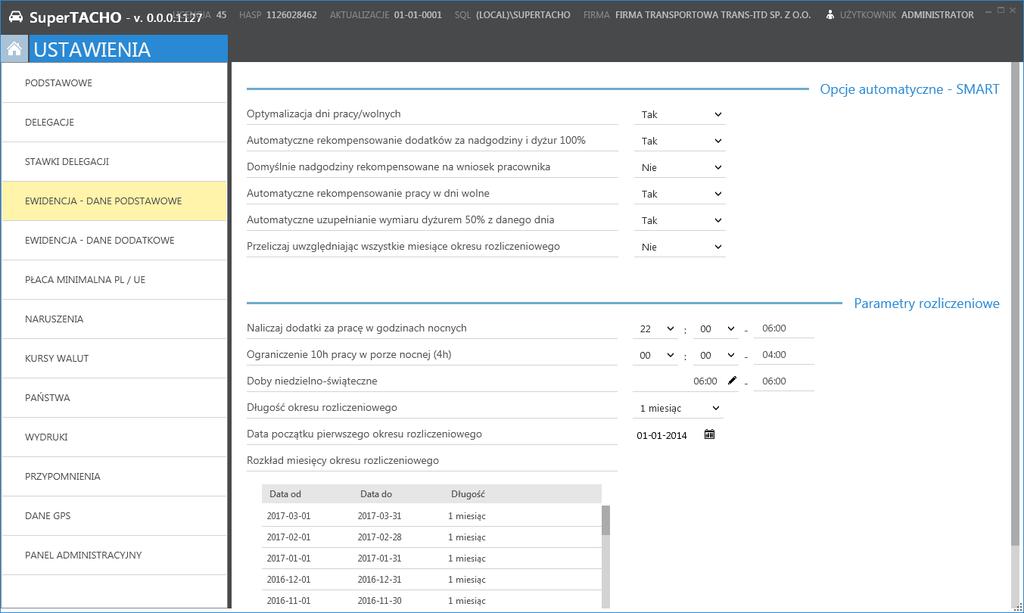Open PODSTAWOWE settings section
The width and height of the screenshot is (1024, 613).
[114, 83]
